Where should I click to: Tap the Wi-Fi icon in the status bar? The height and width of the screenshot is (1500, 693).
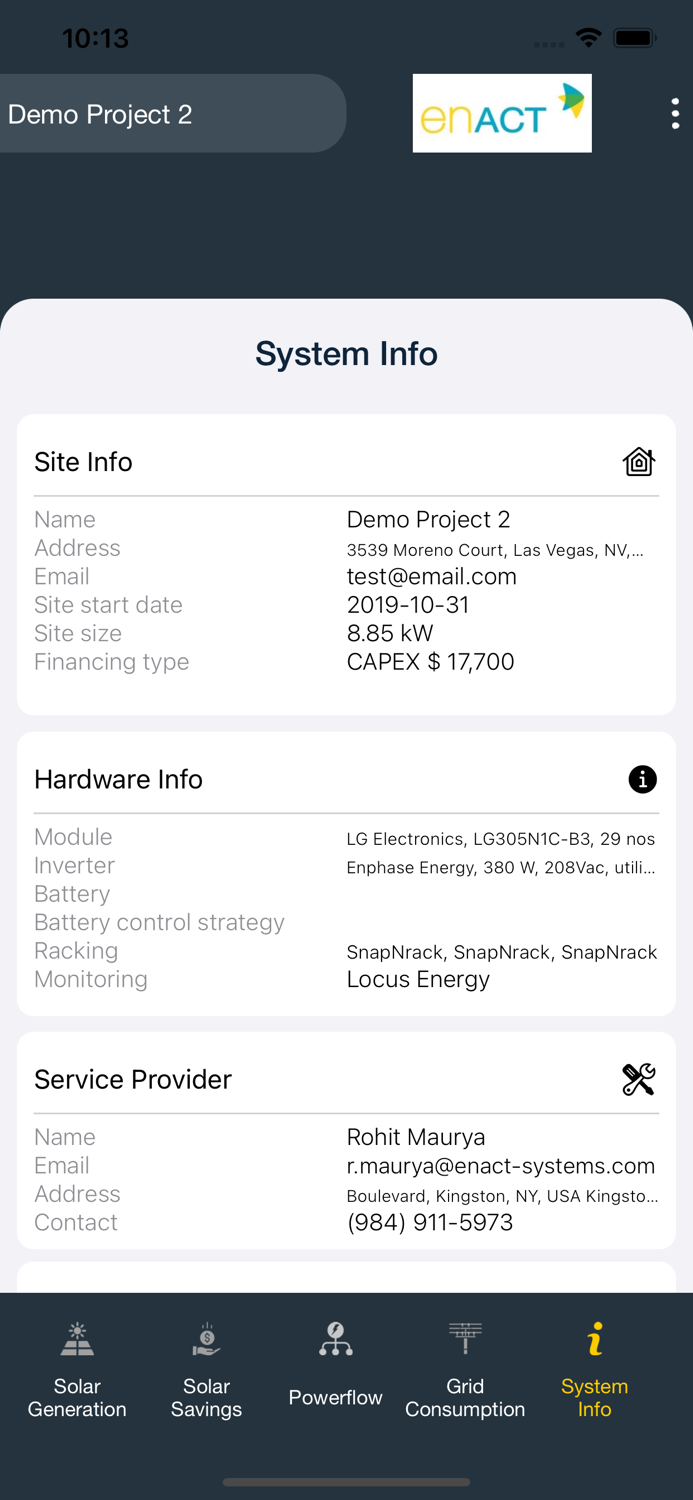point(588,38)
